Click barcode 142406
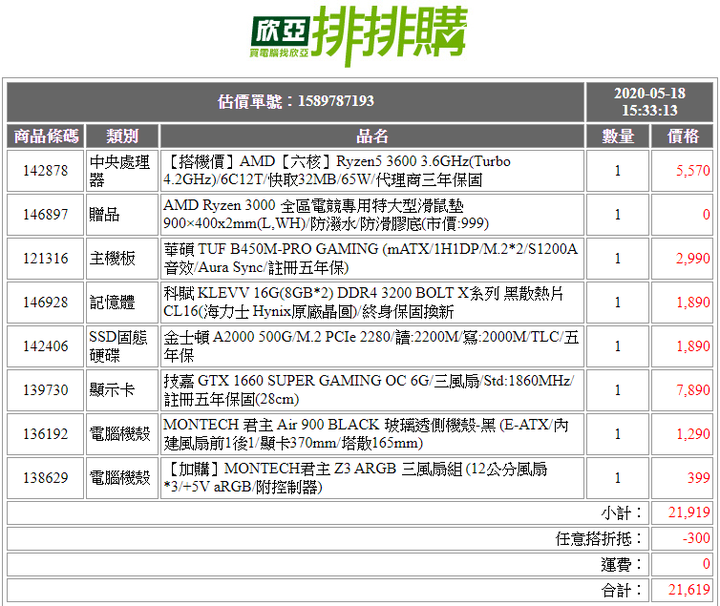 point(46,346)
